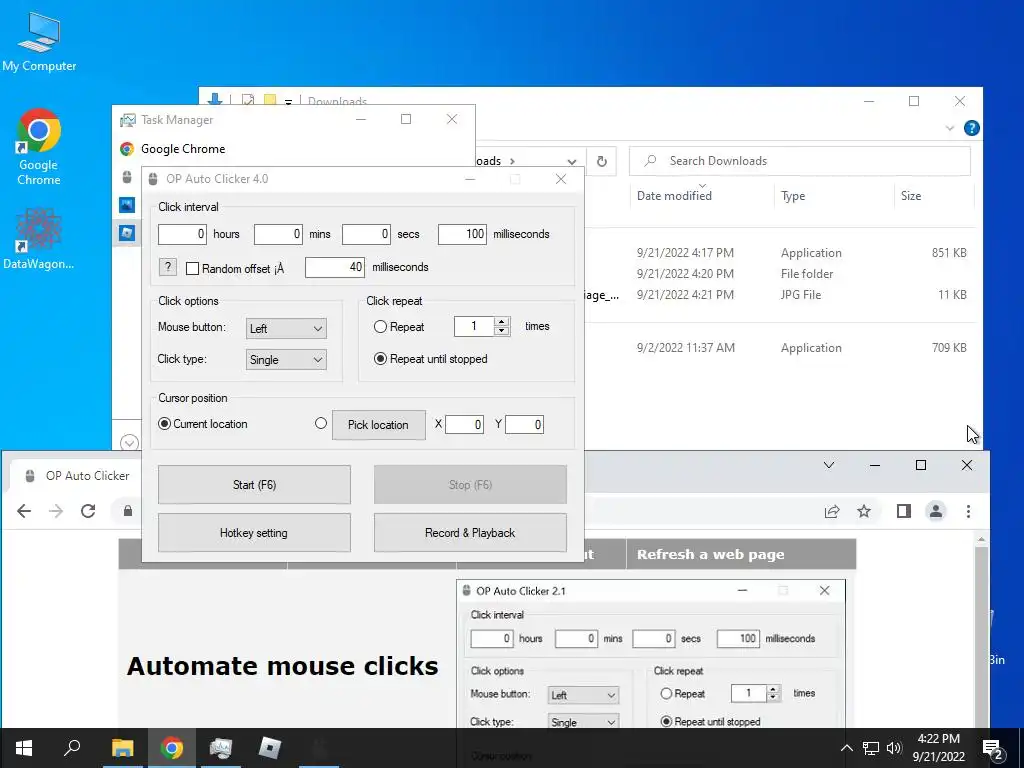The width and height of the screenshot is (1024, 768).
Task: Decrease repeat count with down arrow
Action: click(502, 331)
